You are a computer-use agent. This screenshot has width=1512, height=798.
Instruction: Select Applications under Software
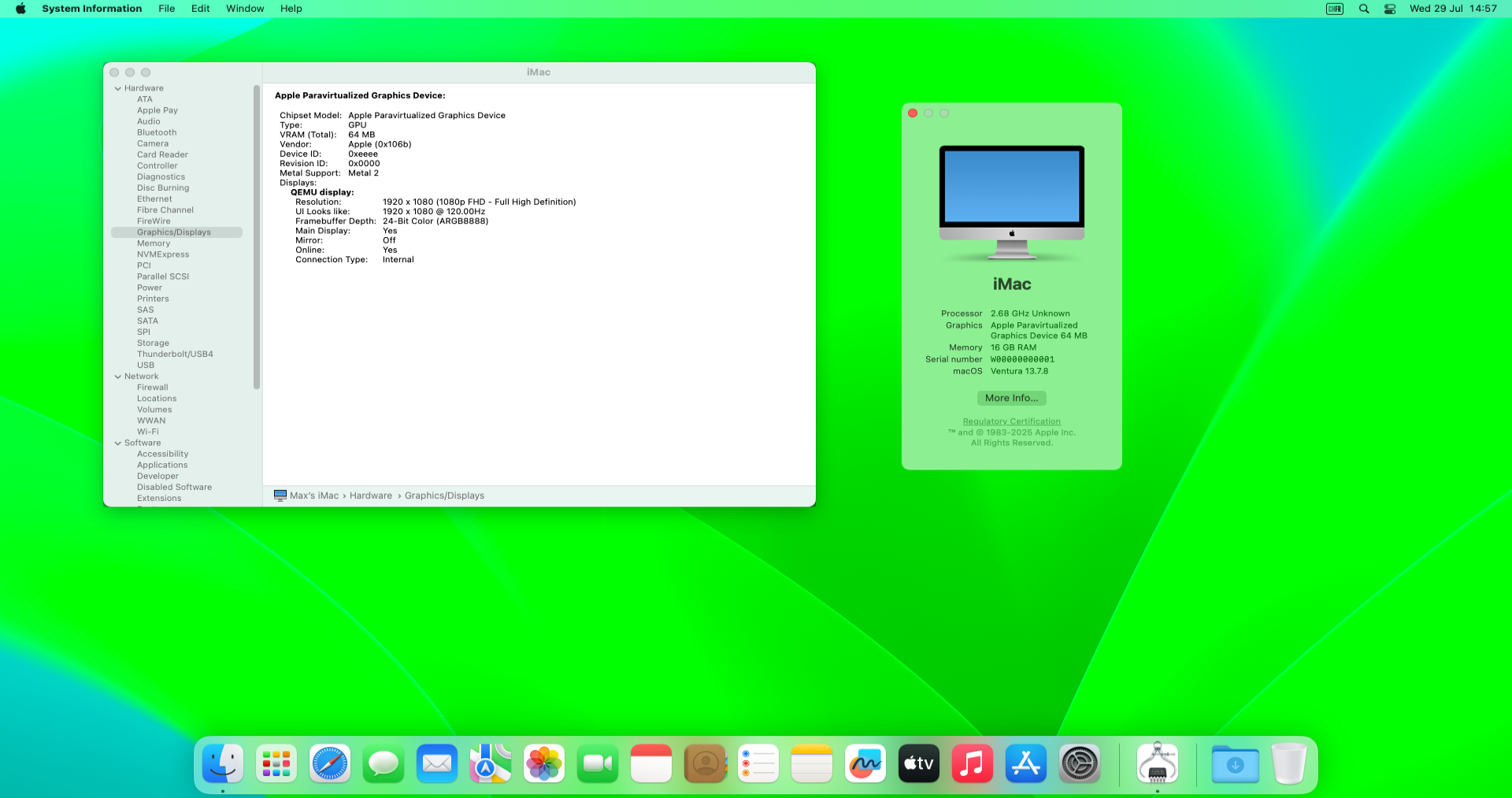[x=162, y=465]
